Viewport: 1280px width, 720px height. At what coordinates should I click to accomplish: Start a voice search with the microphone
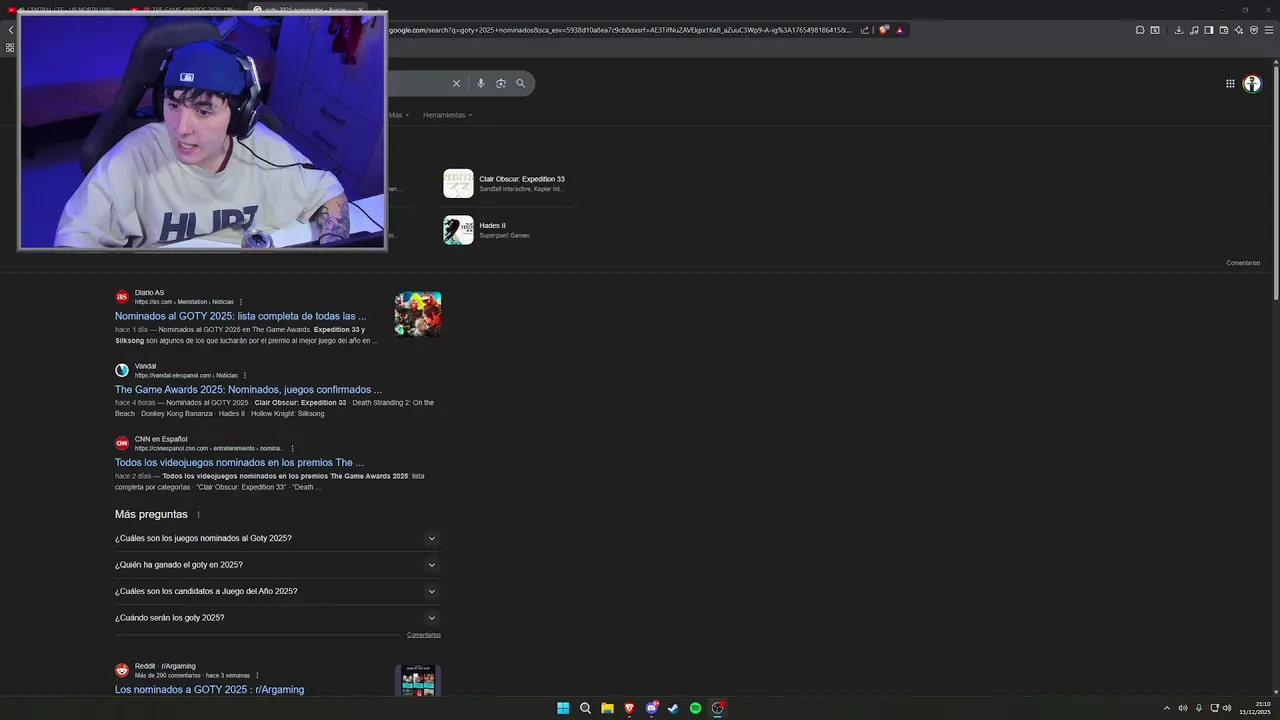tap(481, 84)
